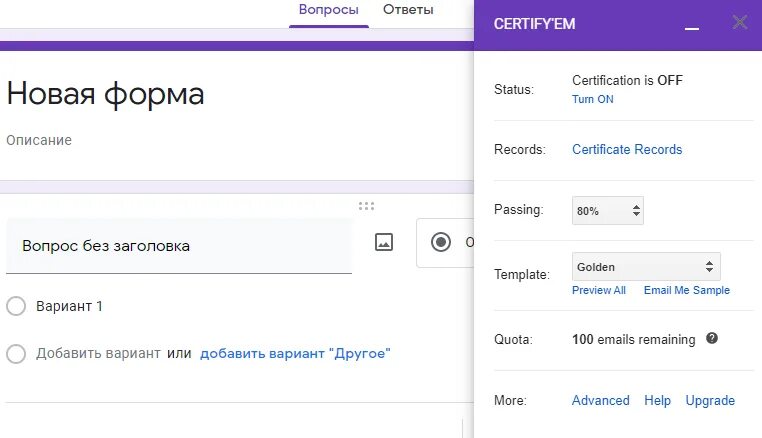The height and width of the screenshot is (438, 762).
Task: Grab the six-dot drag handle above the question
Action: 366,206
